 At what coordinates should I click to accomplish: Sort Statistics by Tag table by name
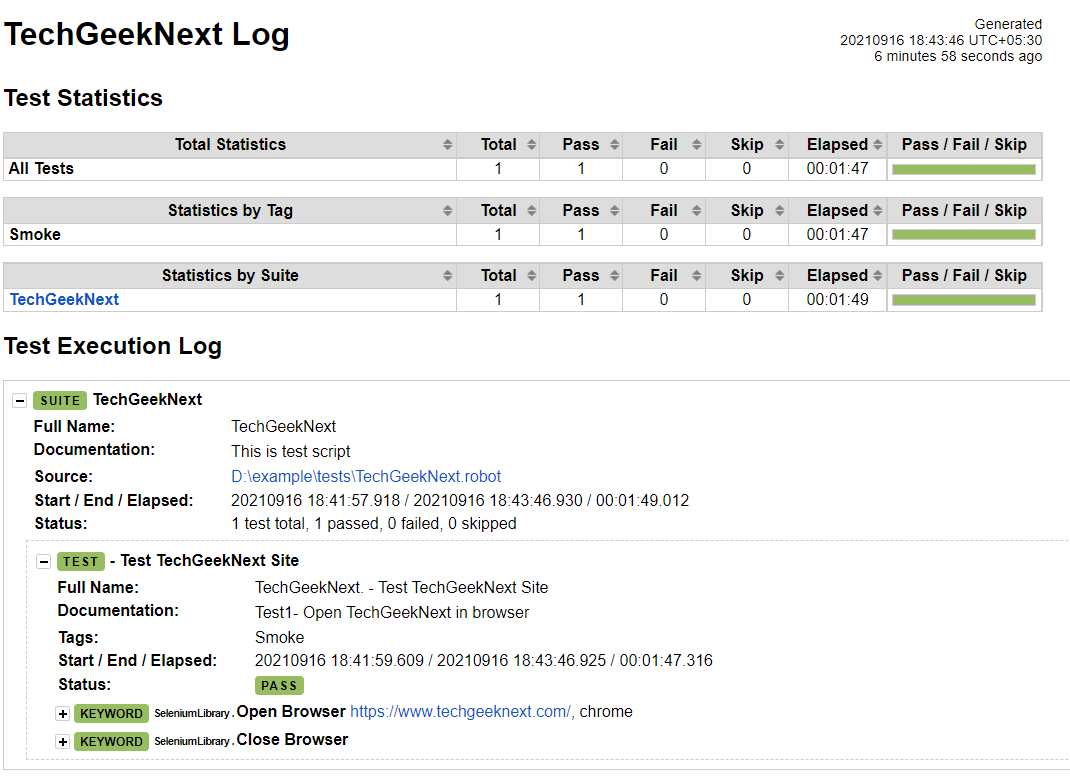(447, 211)
